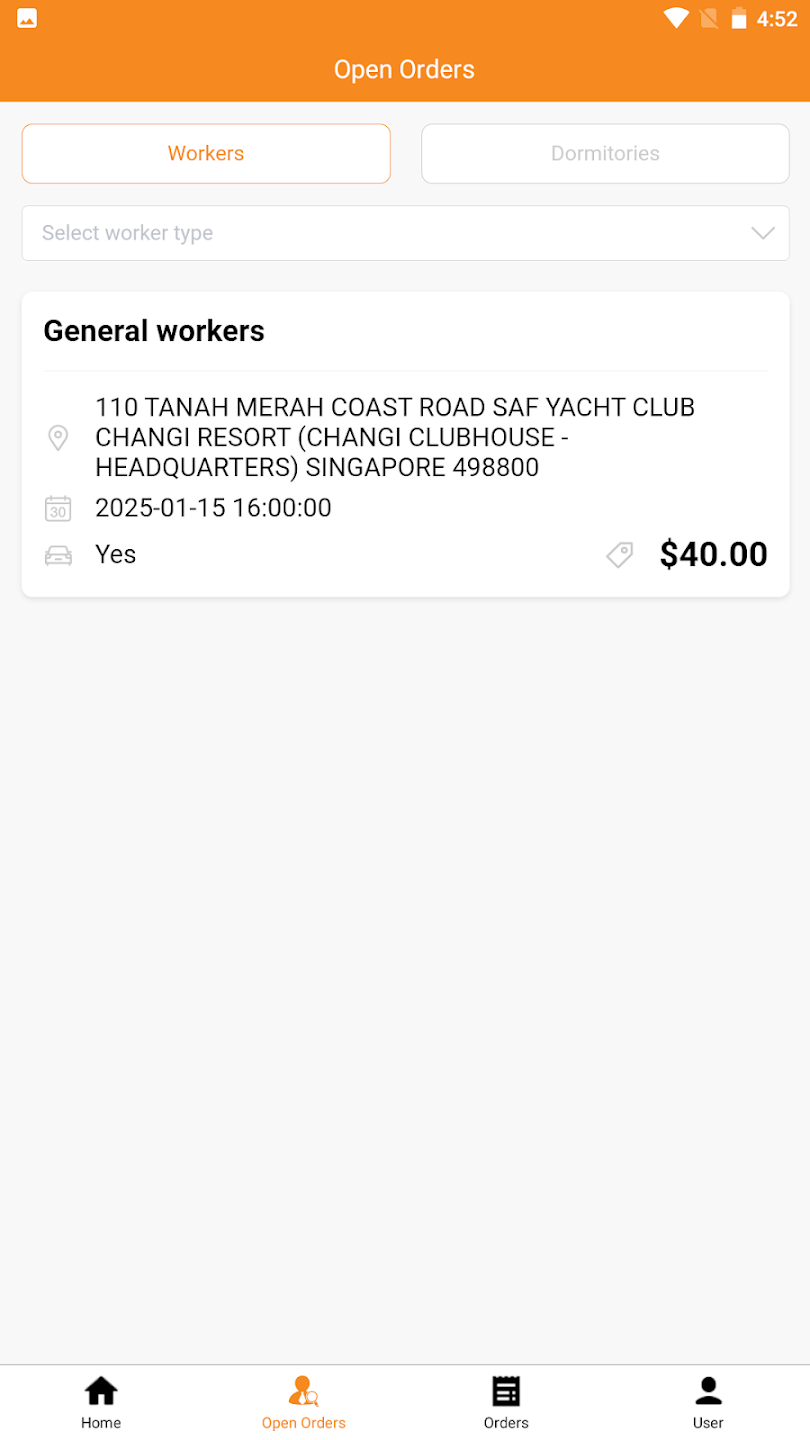The image size is (810, 1440).
Task: Tap the $40.00 order price
Action: [713, 554]
